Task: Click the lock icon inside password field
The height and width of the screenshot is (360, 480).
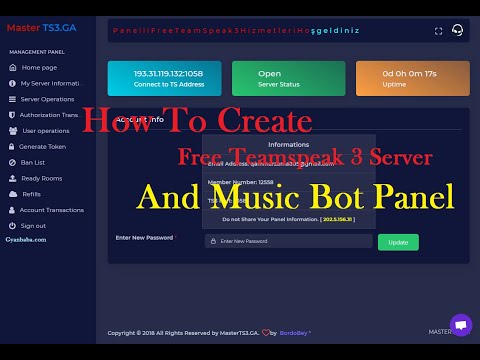Action: (x=213, y=241)
